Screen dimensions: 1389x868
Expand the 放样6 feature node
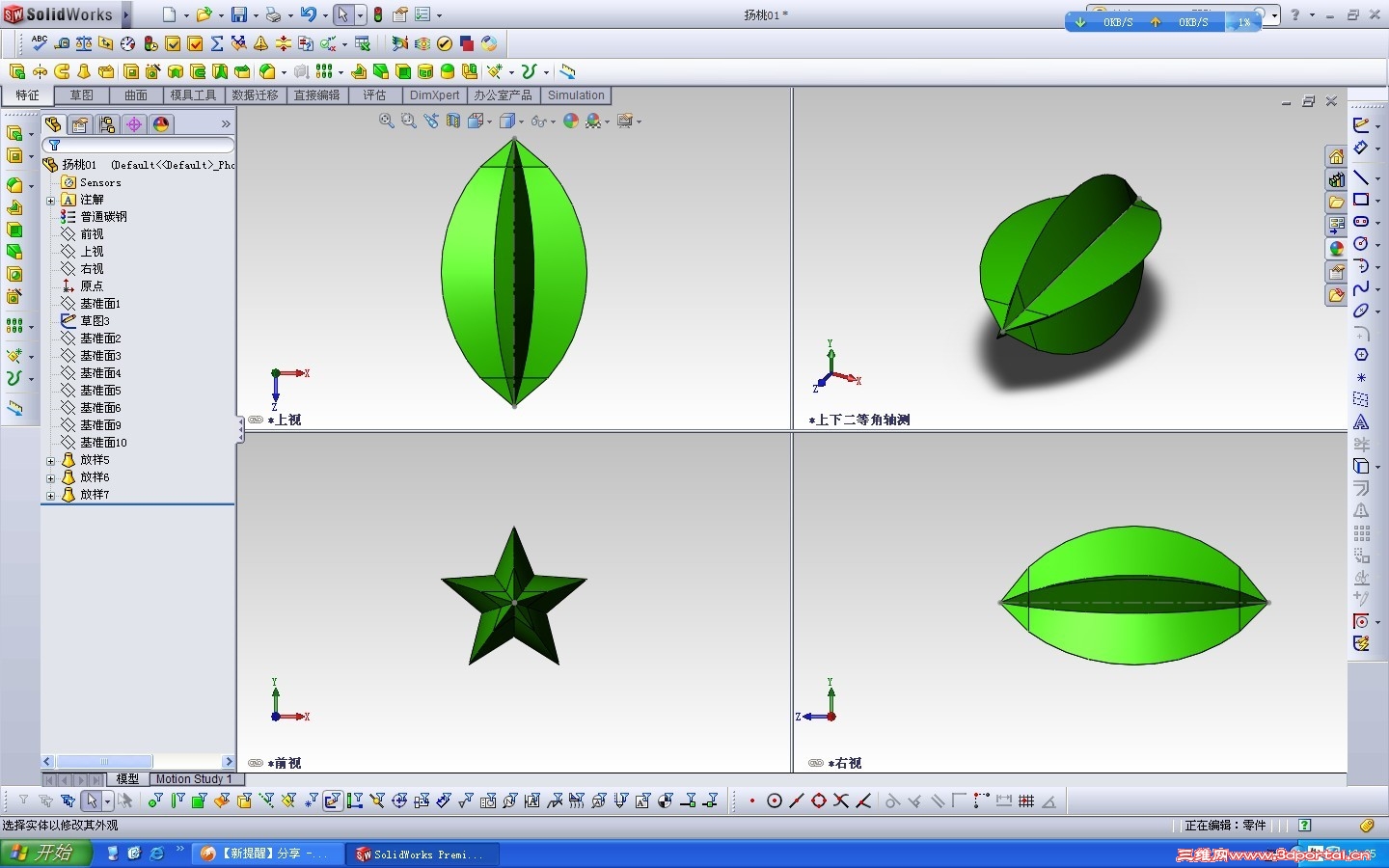tap(50, 477)
